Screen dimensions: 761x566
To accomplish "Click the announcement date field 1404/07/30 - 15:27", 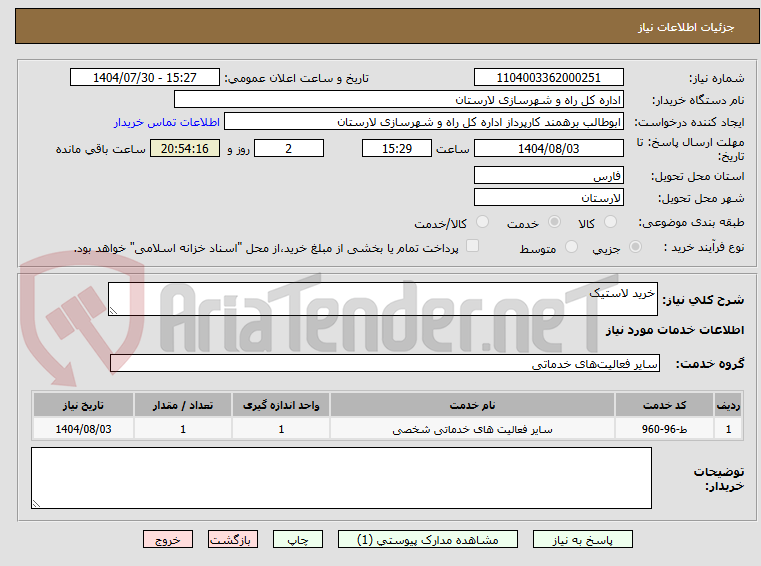I will tap(145, 77).
